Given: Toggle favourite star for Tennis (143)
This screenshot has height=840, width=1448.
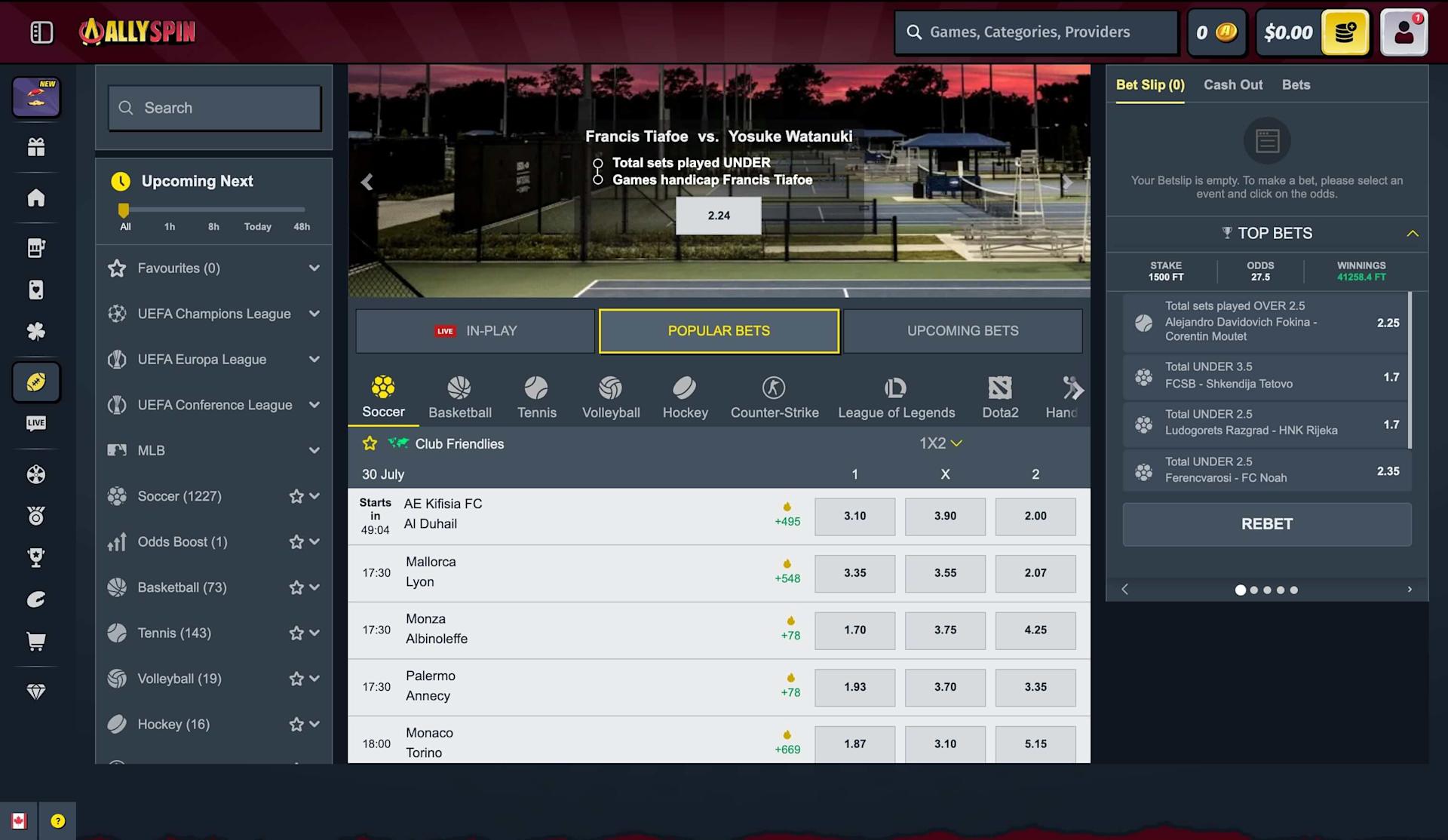Looking at the screenshot, I should coord(296,633).
